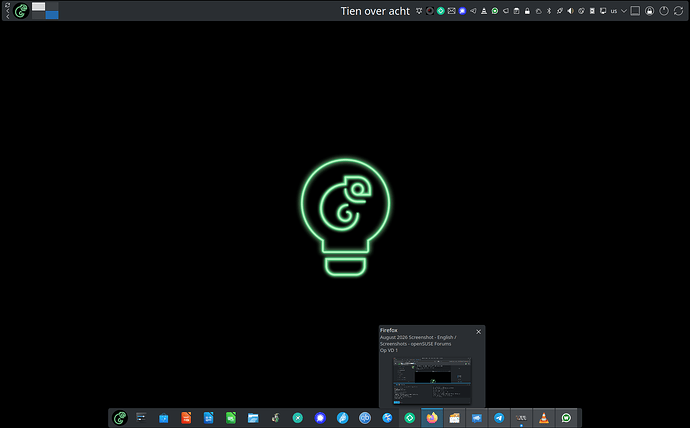690x428 pixels.
Task: Expand hidden system tray icons arrow
Action: pyautogui.click(x=624, y=11)
